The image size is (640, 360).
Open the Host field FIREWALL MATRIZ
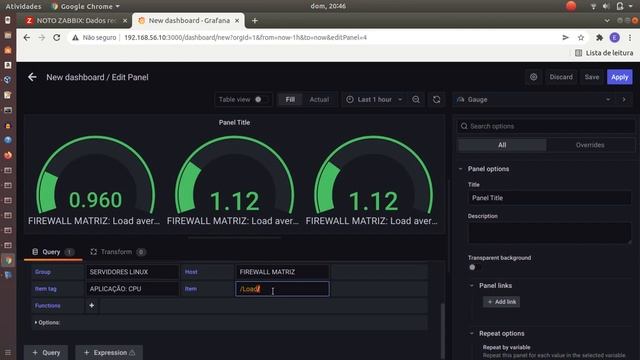pos(282,272)
